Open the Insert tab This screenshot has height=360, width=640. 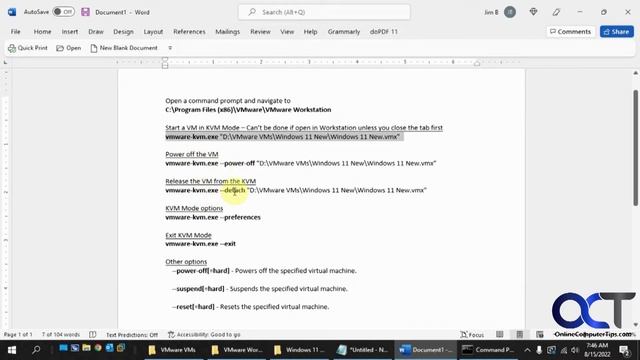70,31
